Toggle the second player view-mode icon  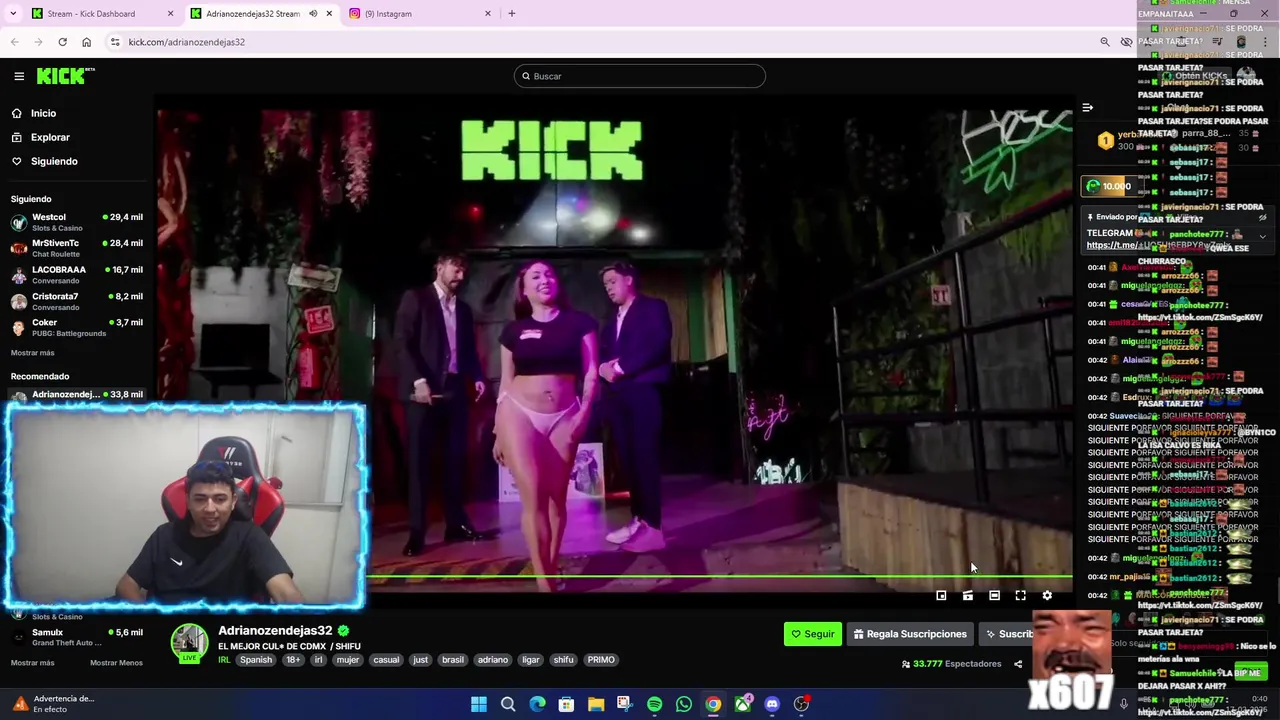(968, 596)
